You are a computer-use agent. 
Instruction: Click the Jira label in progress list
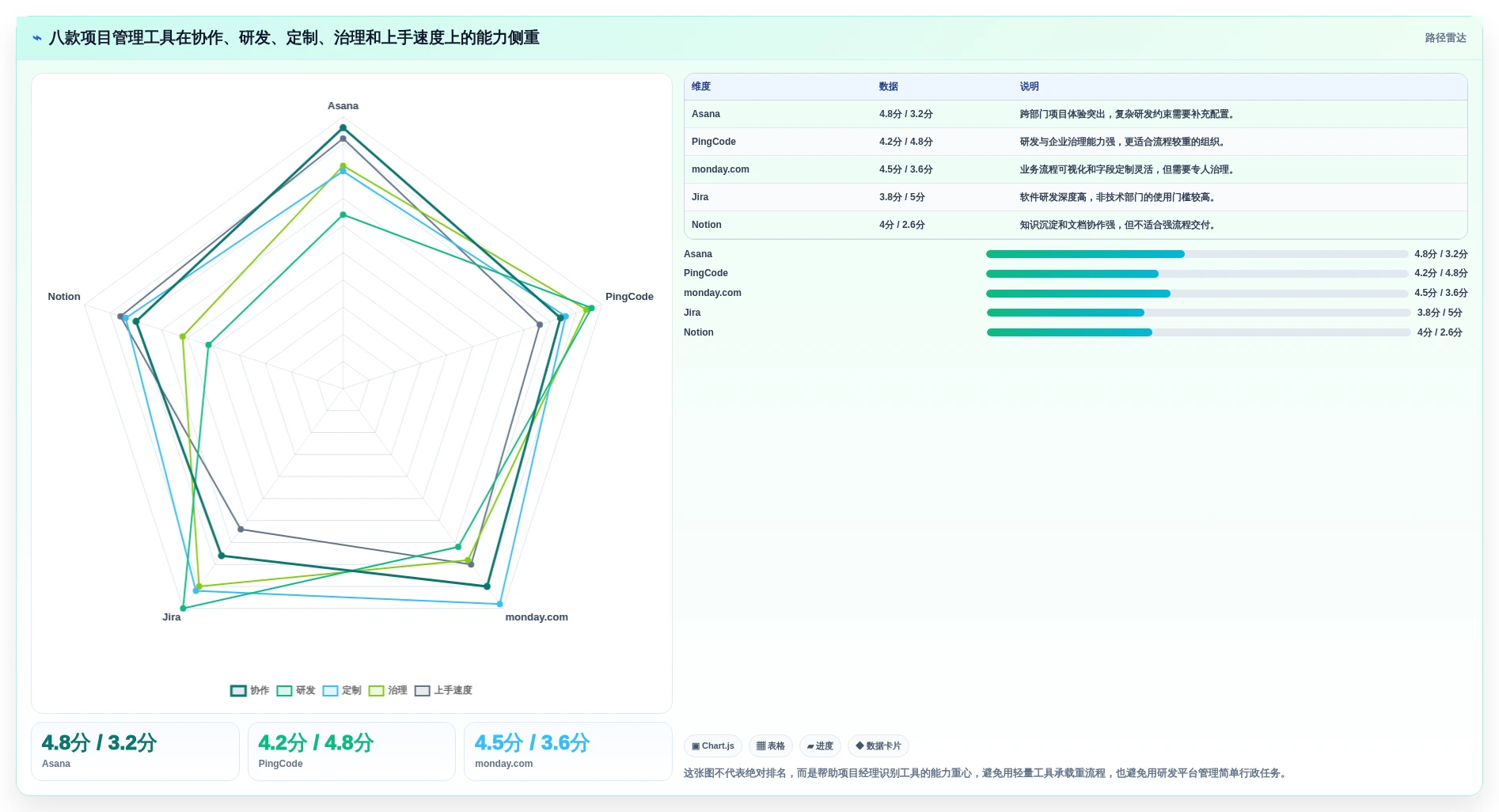[x=693, y=313]
